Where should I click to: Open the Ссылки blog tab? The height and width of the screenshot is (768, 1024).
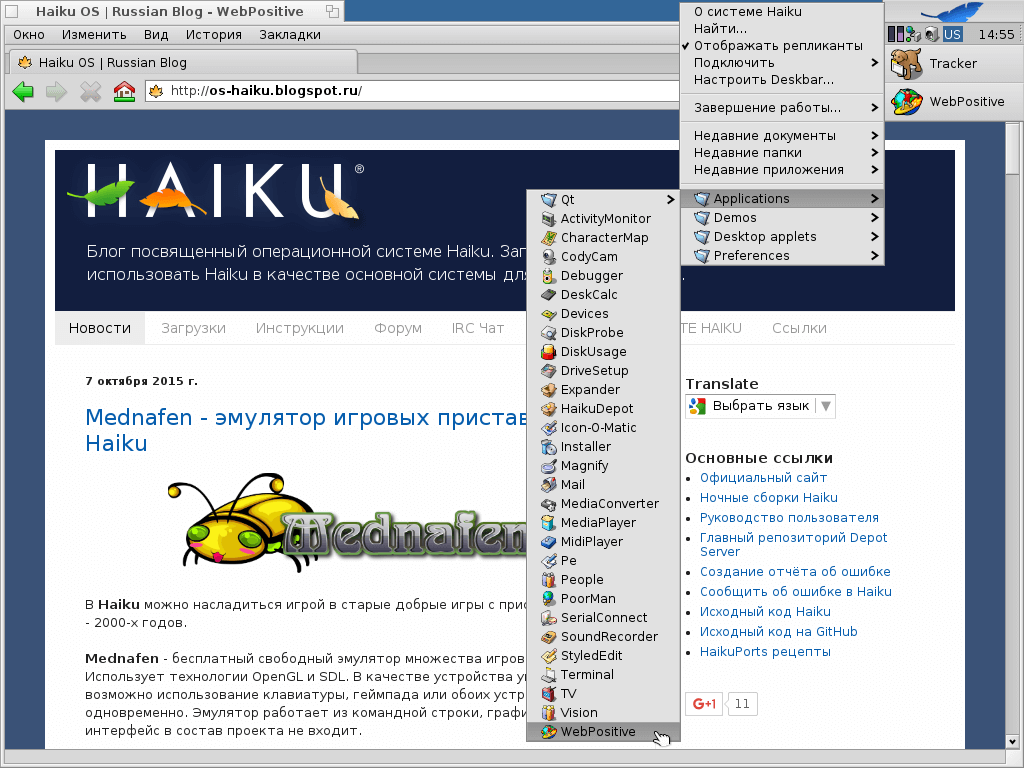(799, 328)
